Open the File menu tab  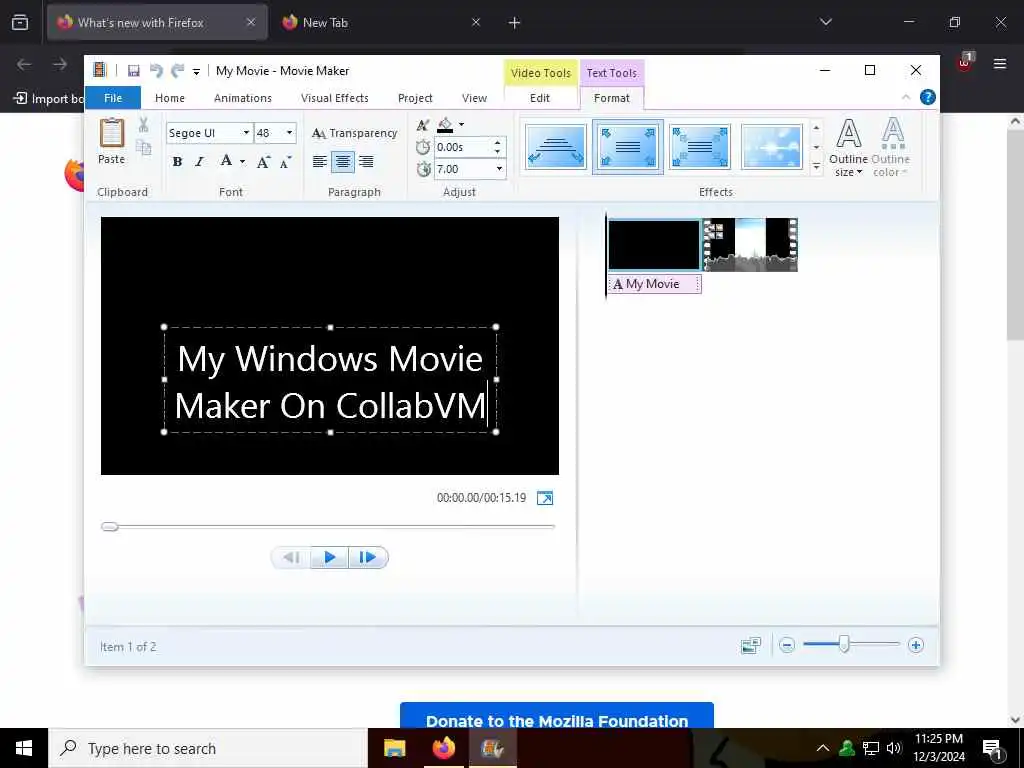pyautogui.click(x=112, y=98)
